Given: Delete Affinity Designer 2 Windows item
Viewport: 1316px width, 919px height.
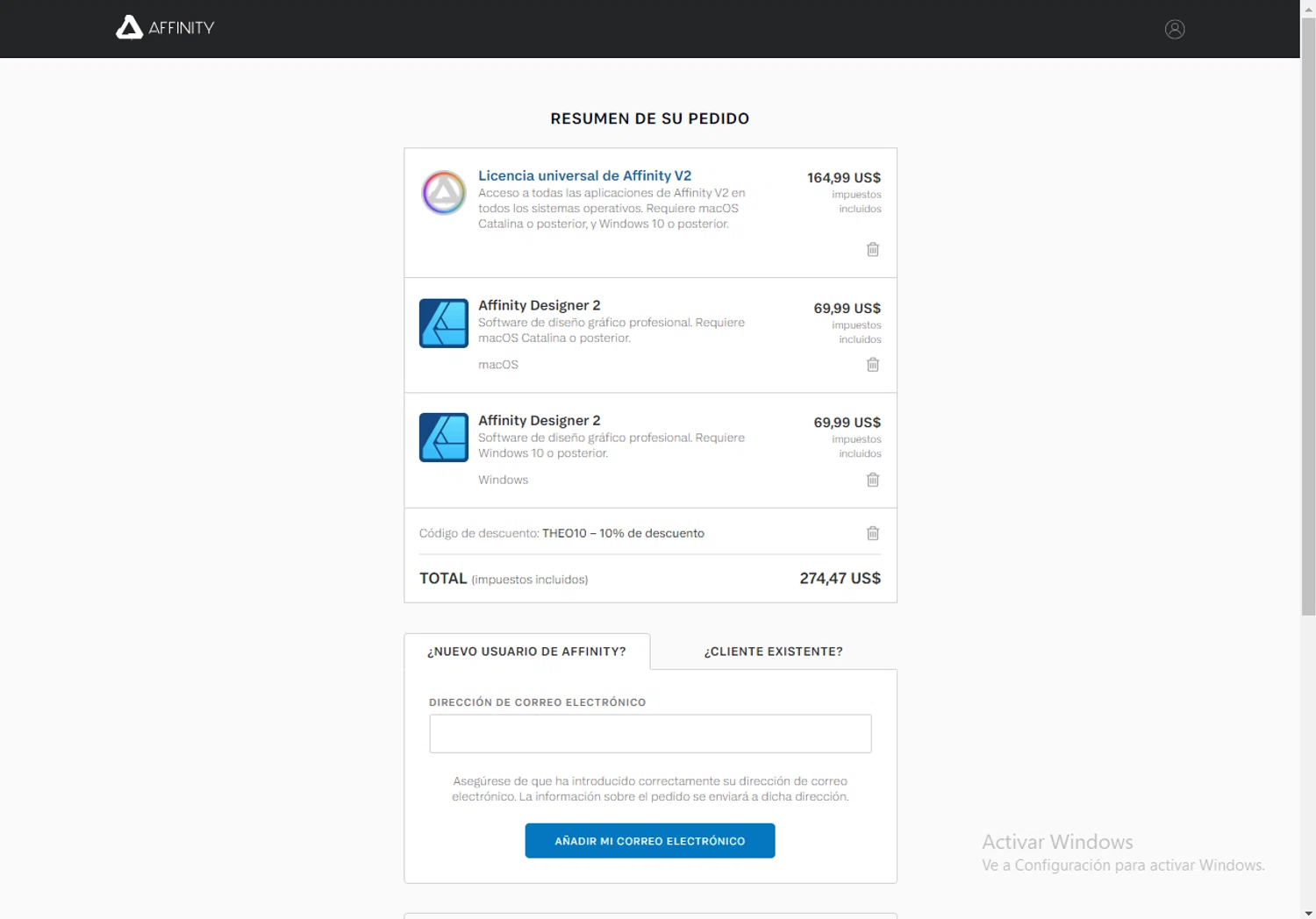Looking at the screenshot, I should coord(873,480).
